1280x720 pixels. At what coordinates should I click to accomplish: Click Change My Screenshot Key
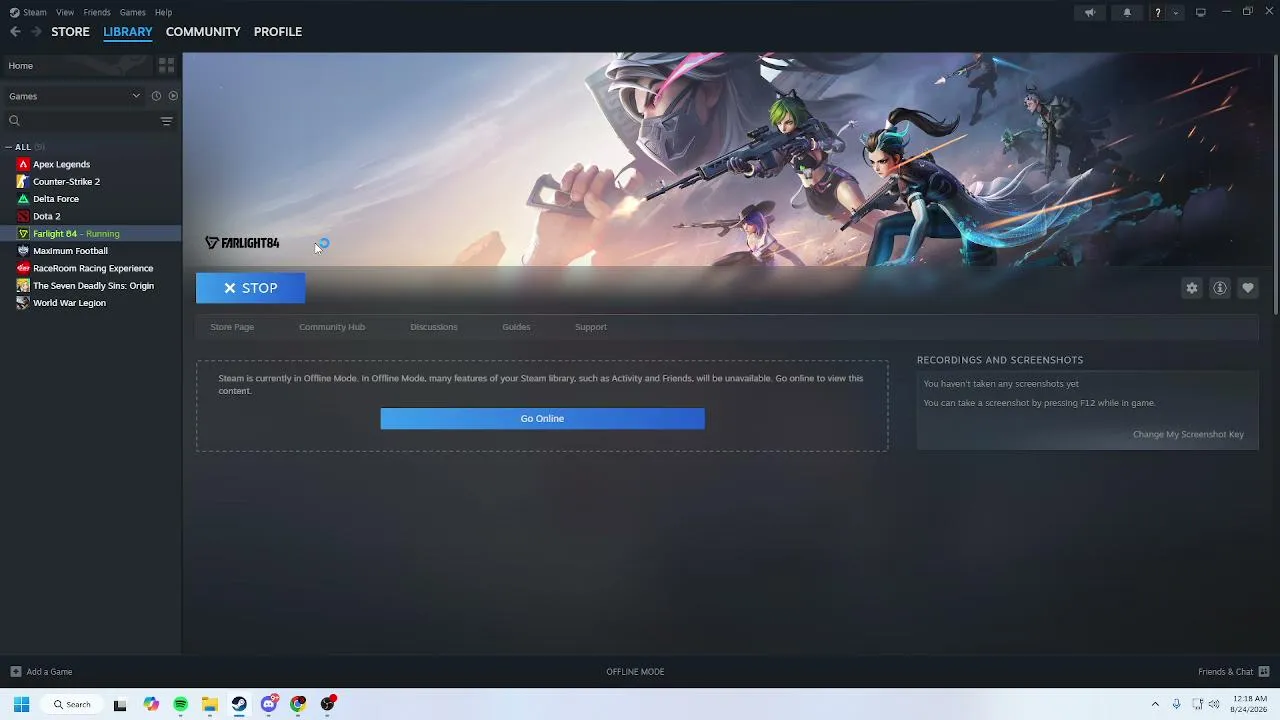1188,434
